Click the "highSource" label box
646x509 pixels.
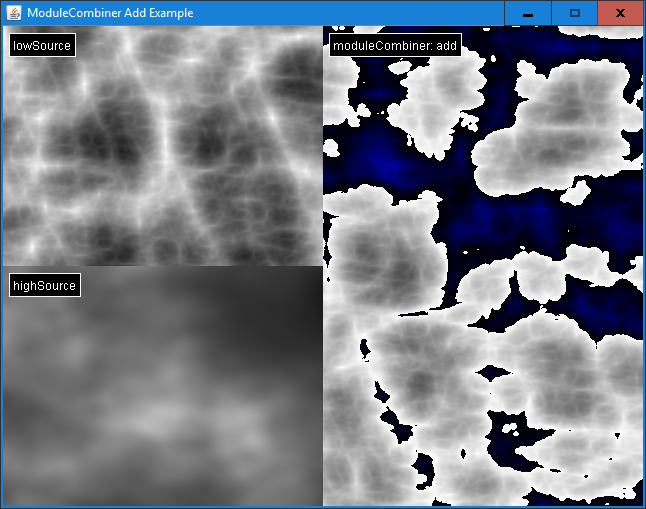point(44,286)
